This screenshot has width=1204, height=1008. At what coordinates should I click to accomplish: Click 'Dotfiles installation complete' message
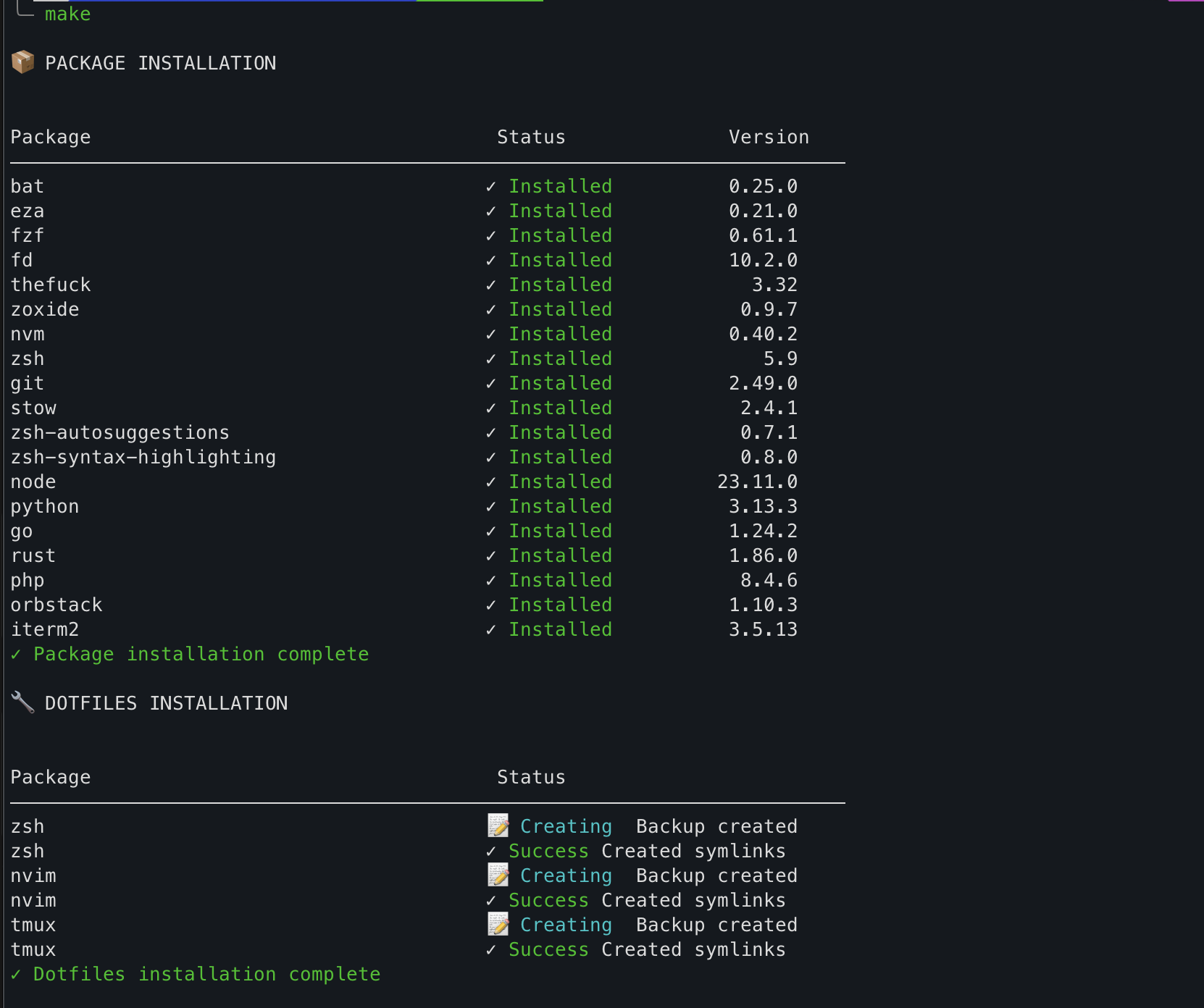pyautogui.click(x=207, y=975)
